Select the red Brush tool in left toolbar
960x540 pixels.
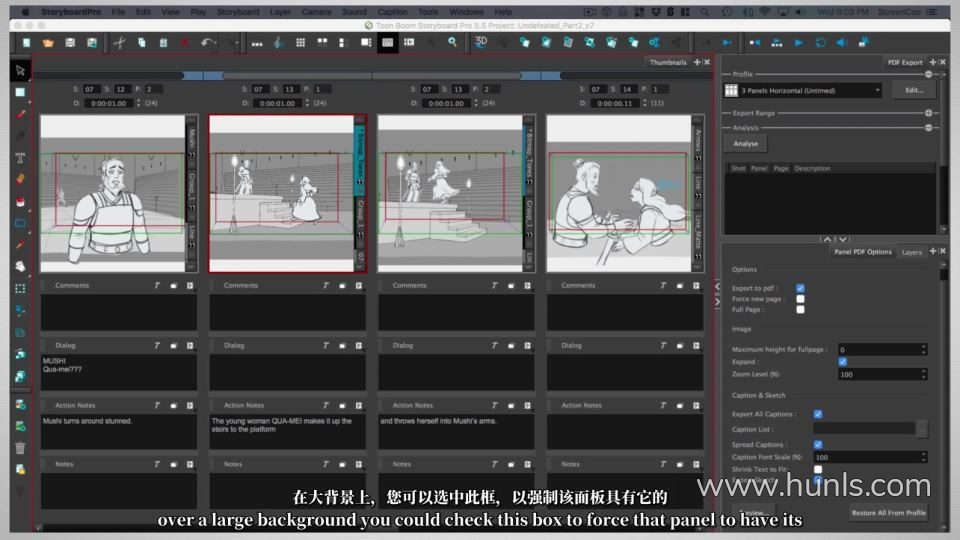(20, 114)
